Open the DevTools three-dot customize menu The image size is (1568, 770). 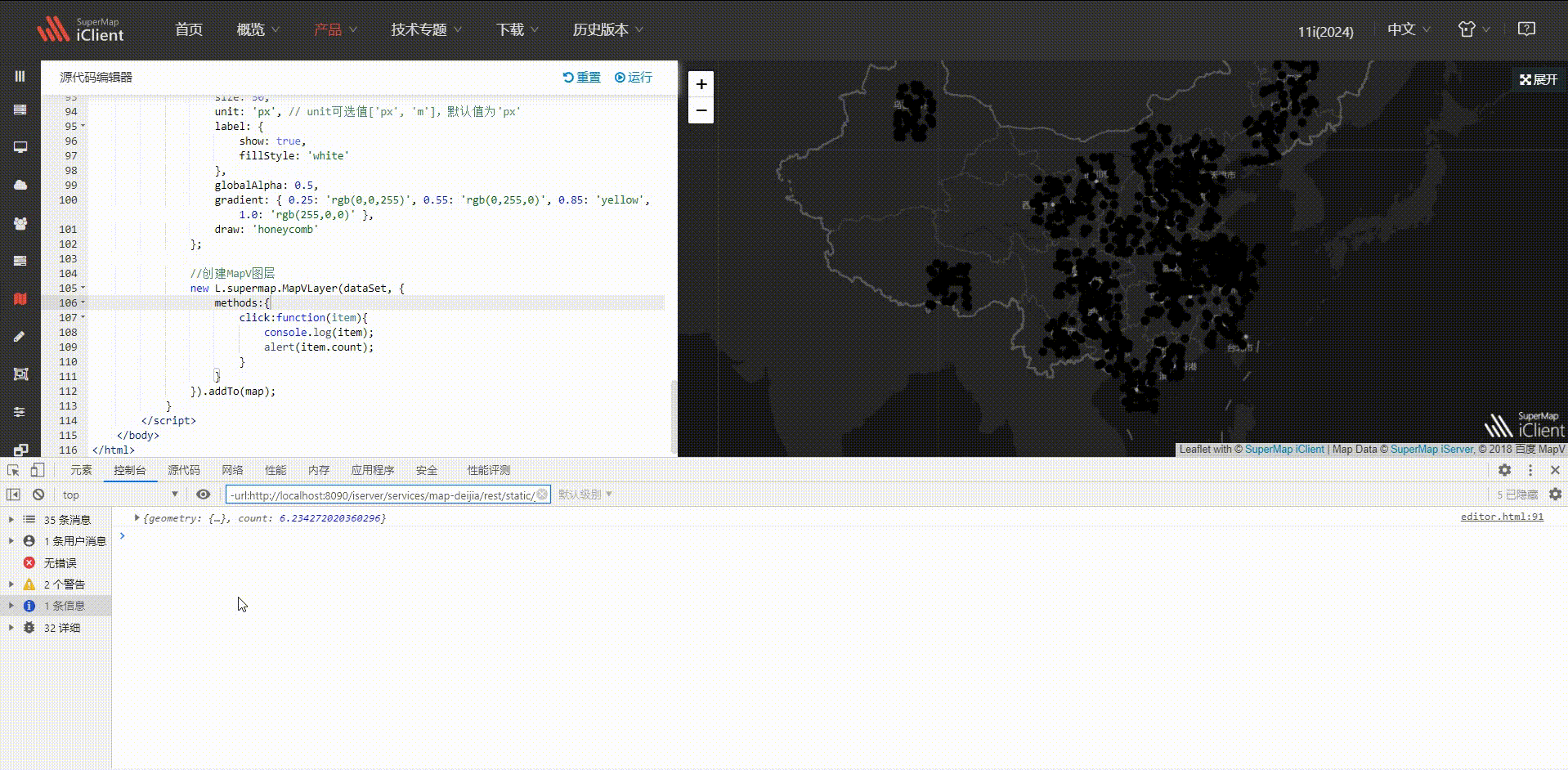pyautogui.click(x=1530, y=470)
